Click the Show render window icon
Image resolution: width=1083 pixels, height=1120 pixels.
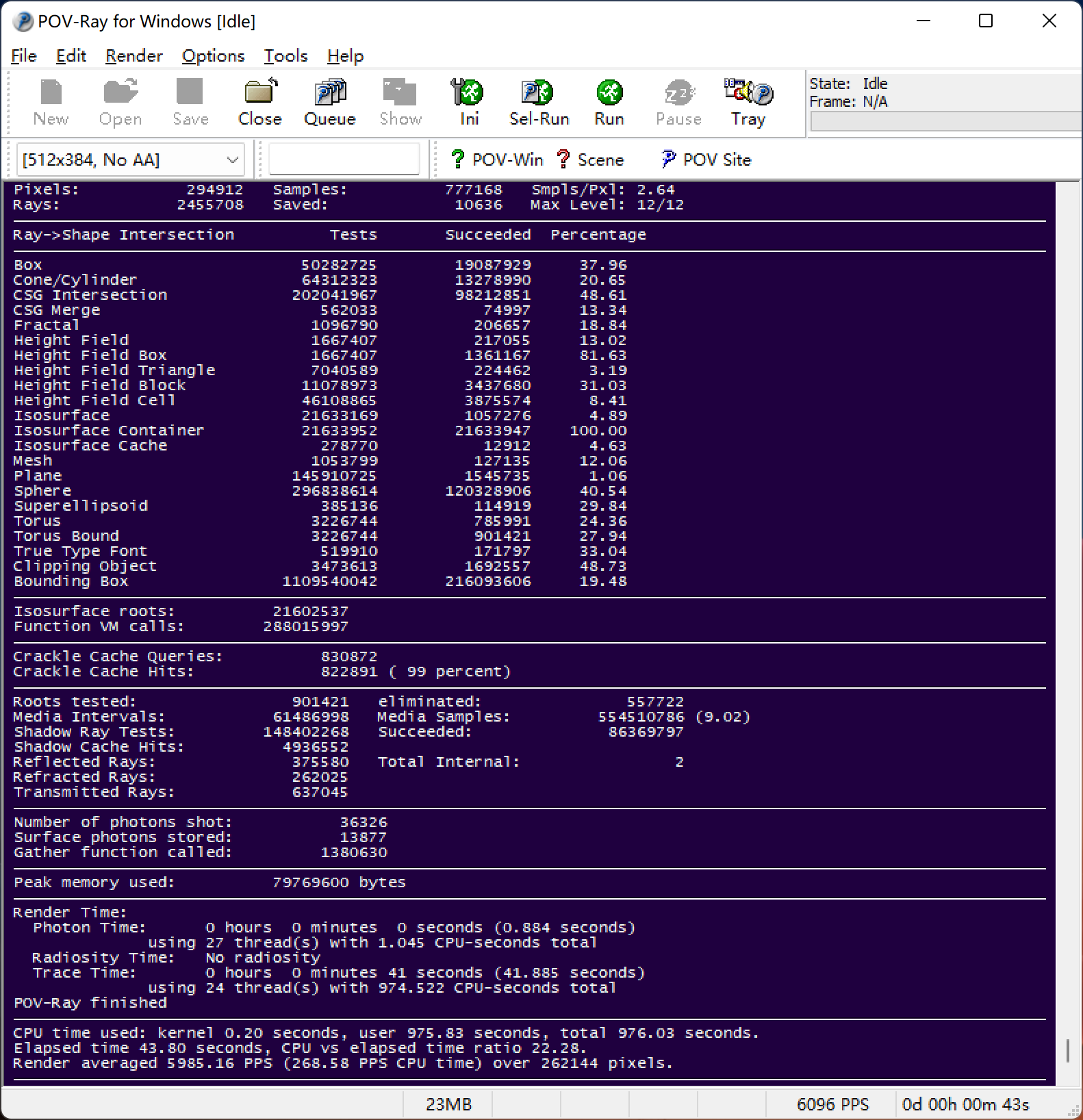[400, 103]
